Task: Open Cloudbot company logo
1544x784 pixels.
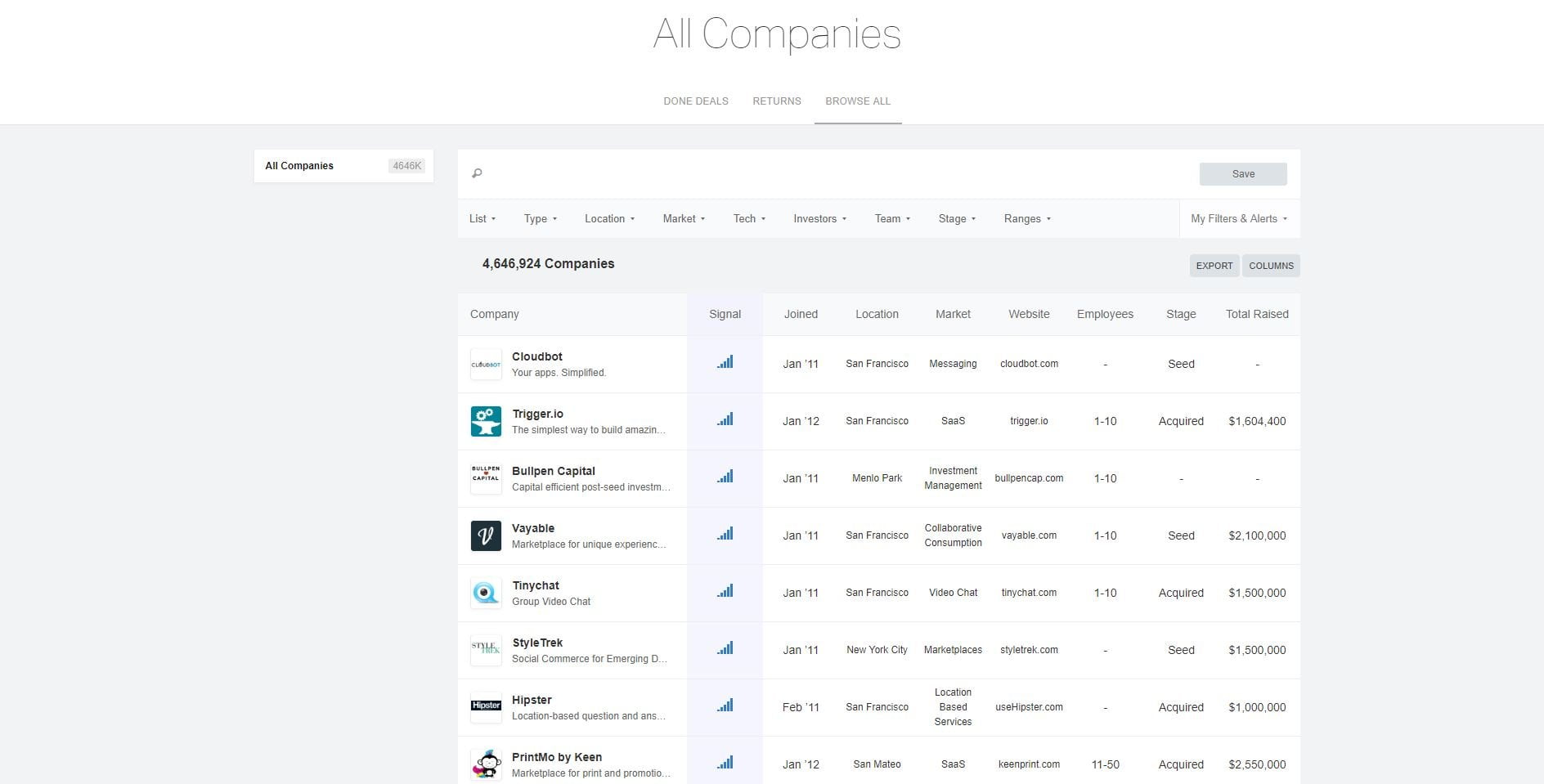Action: click(x=486, y=365)
